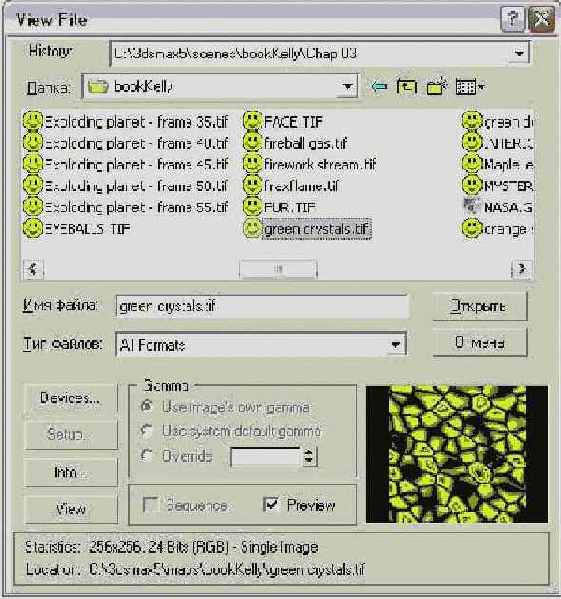
Task: Go up one folder level icon
Action: pyautogui.click(x=406, y=87)
